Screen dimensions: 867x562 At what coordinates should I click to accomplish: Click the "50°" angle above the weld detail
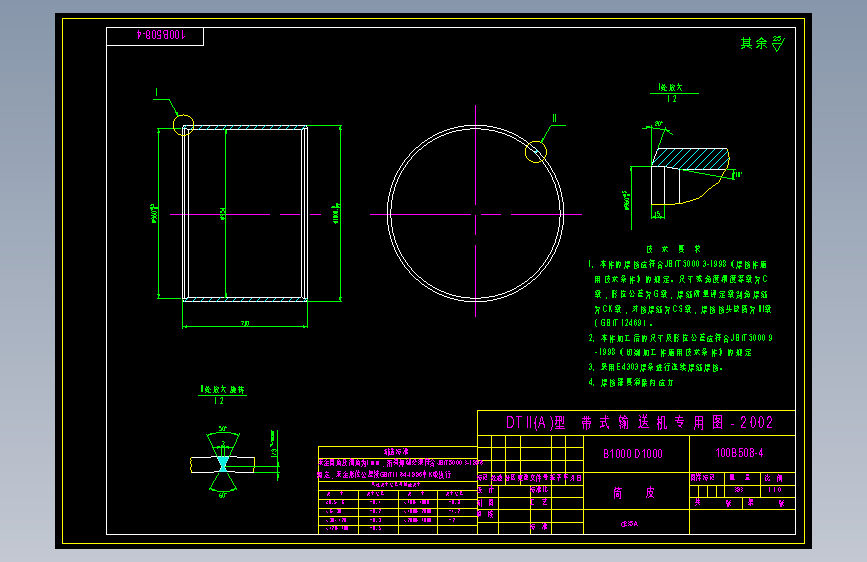point(222,429)
